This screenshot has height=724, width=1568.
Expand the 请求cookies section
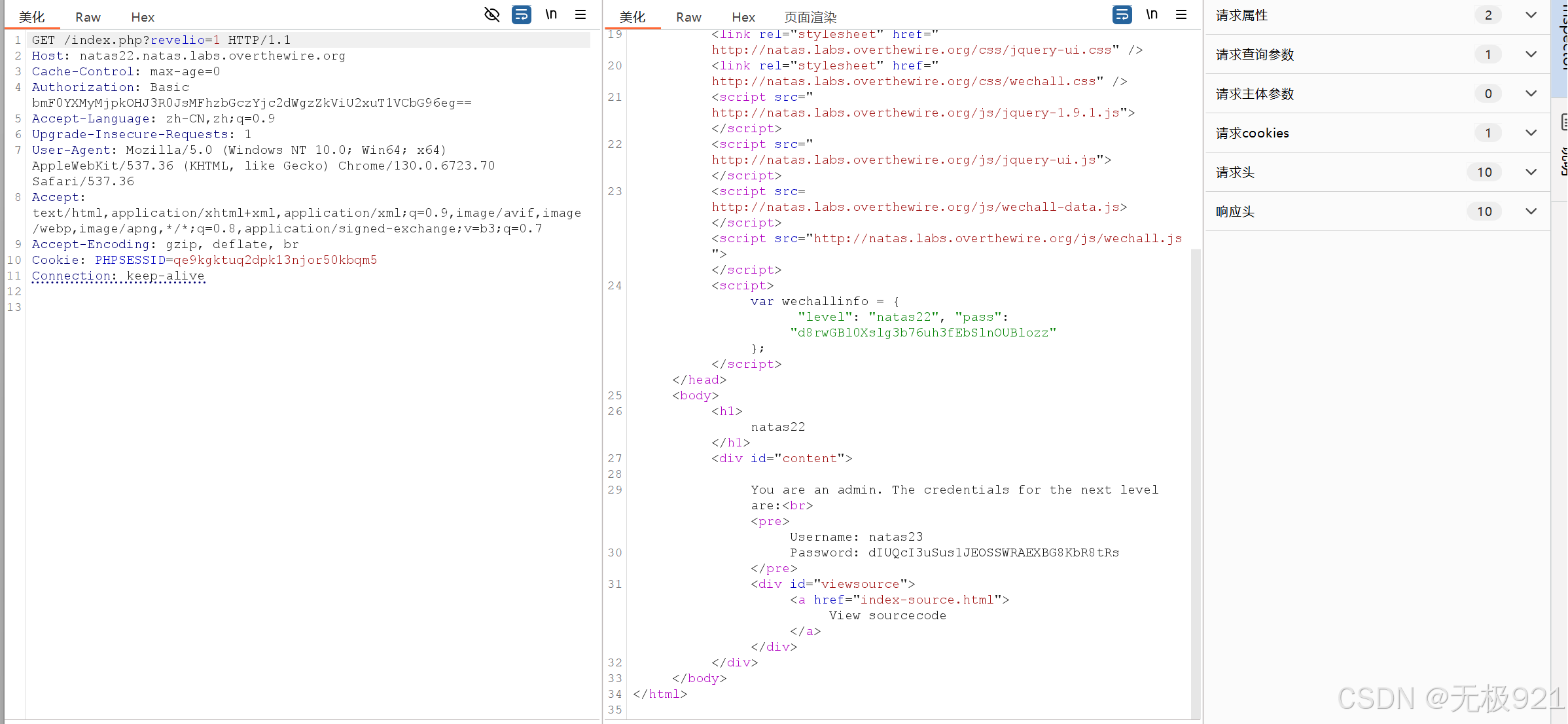1531,133
